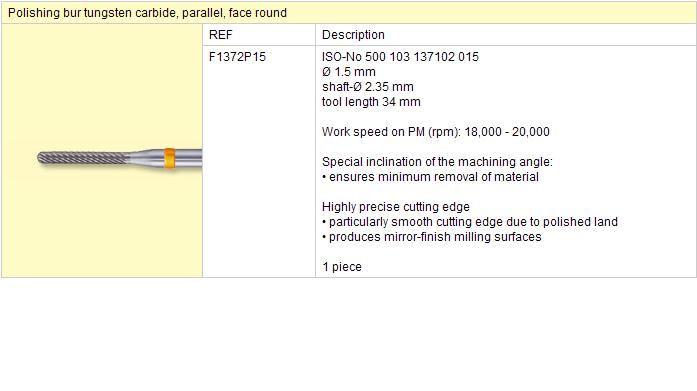697x391 pixels.
Task: Select the 'Ø 1.5 mm' diameter text
Action: pyautogui.click(x=348, y=72)
